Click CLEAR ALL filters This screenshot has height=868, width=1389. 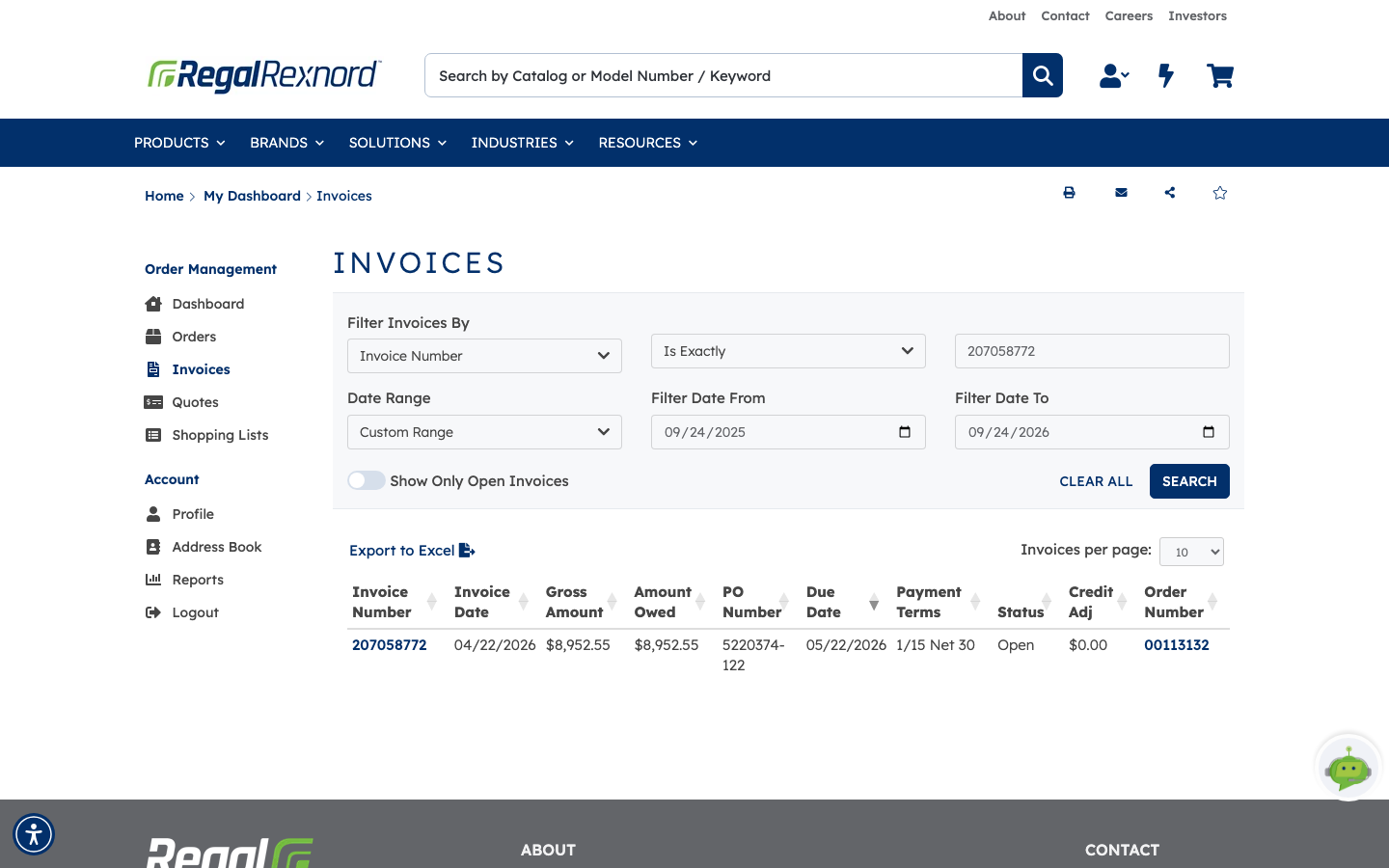pyautogui.click(x=1096, y=481)
